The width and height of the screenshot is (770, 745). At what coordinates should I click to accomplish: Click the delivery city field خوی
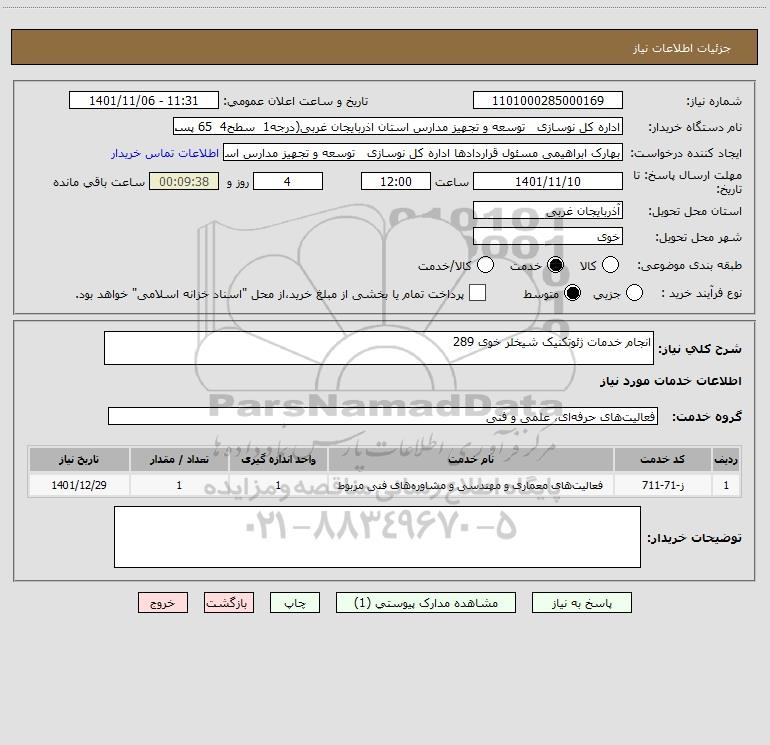(x=548, y=236)
